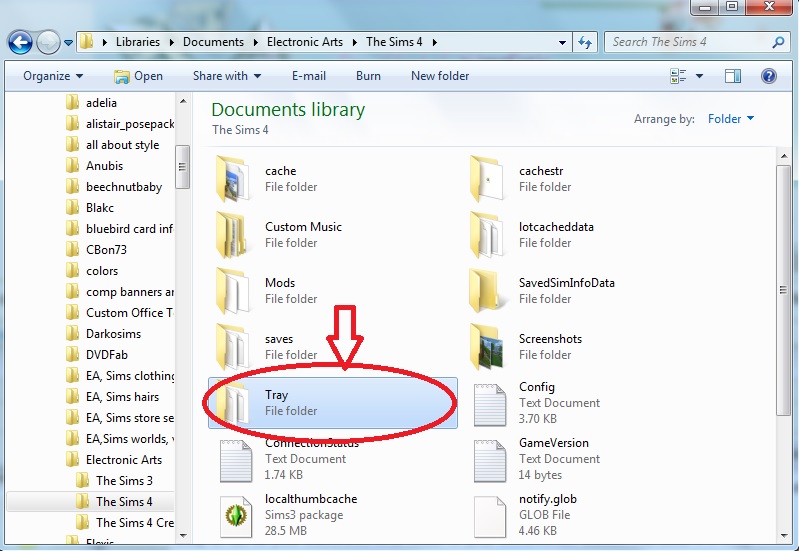The height and width of the screenshot is (551, 799).
Task: Click the magnifier icon in the search box
Action: click(778, 42)
